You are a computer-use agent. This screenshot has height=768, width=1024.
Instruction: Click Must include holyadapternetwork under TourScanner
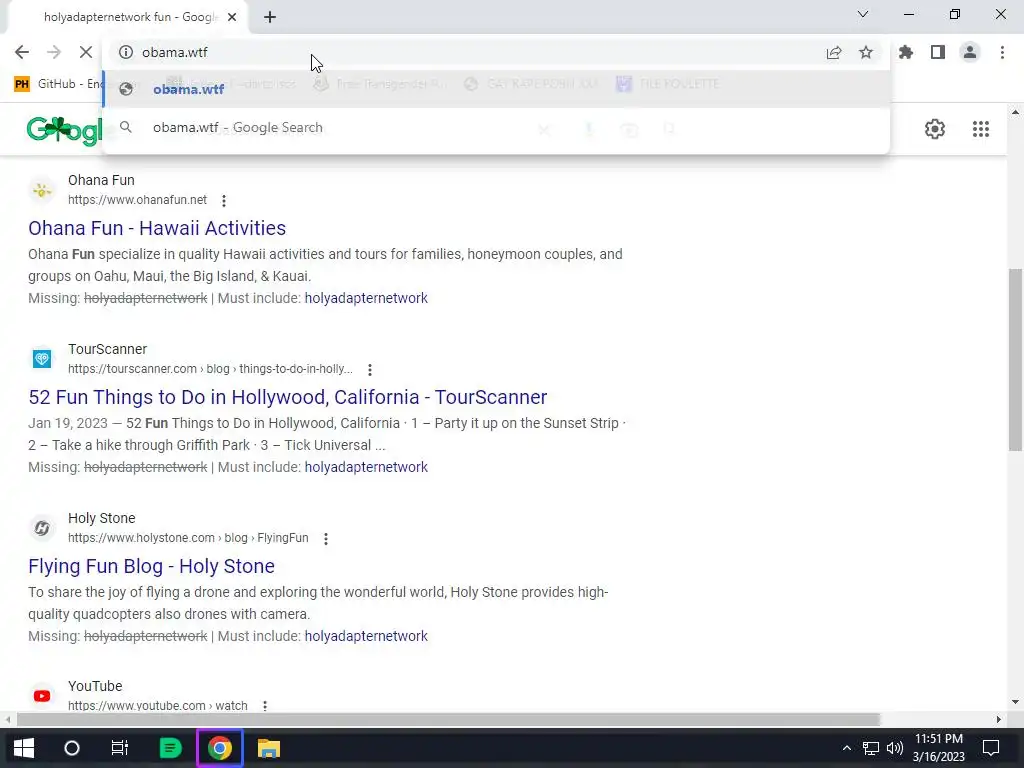pos(366,467)
